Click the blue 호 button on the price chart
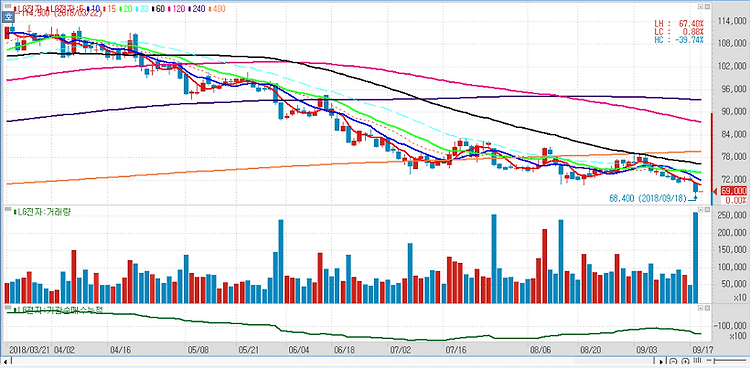Screen dimensions: 750x368 coord(8,17)
